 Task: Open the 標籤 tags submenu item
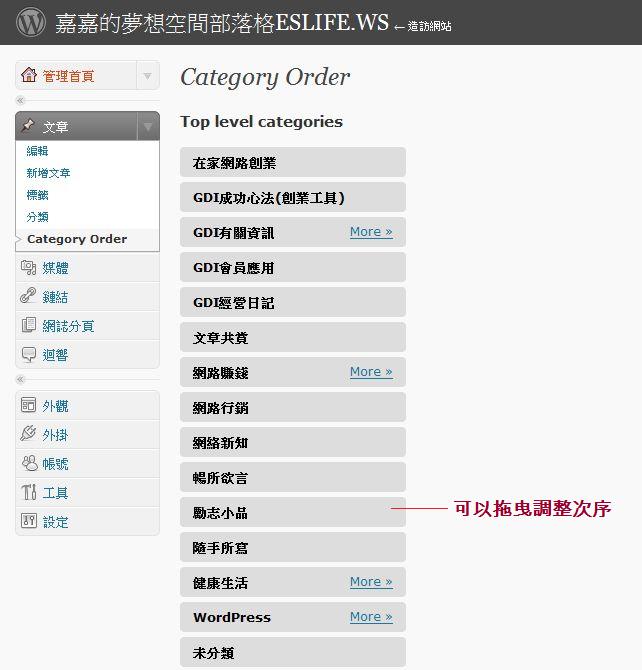(x=38, y=195)
